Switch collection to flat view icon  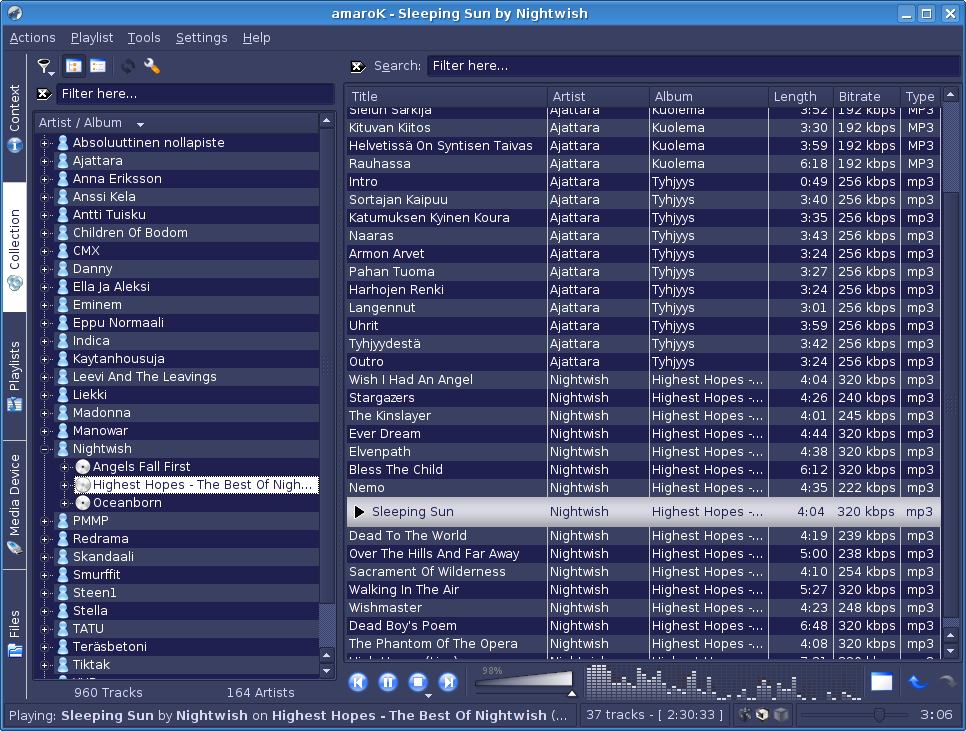pos(98,66)
